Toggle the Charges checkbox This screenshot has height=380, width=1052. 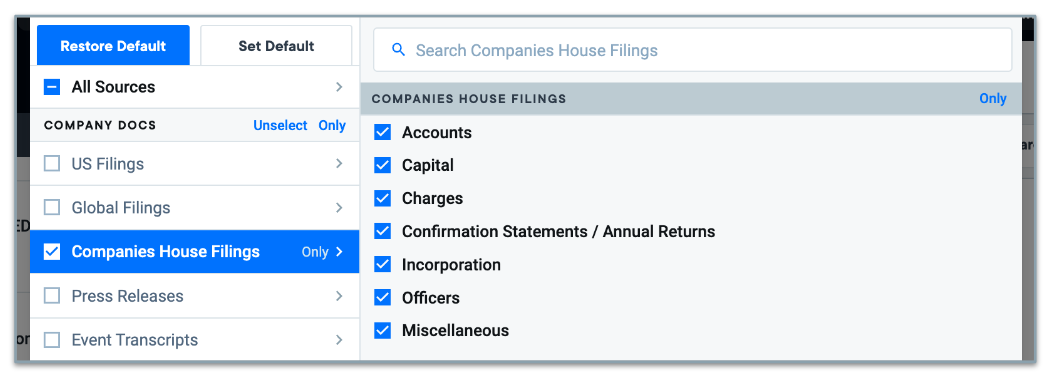tap(382, 199)
